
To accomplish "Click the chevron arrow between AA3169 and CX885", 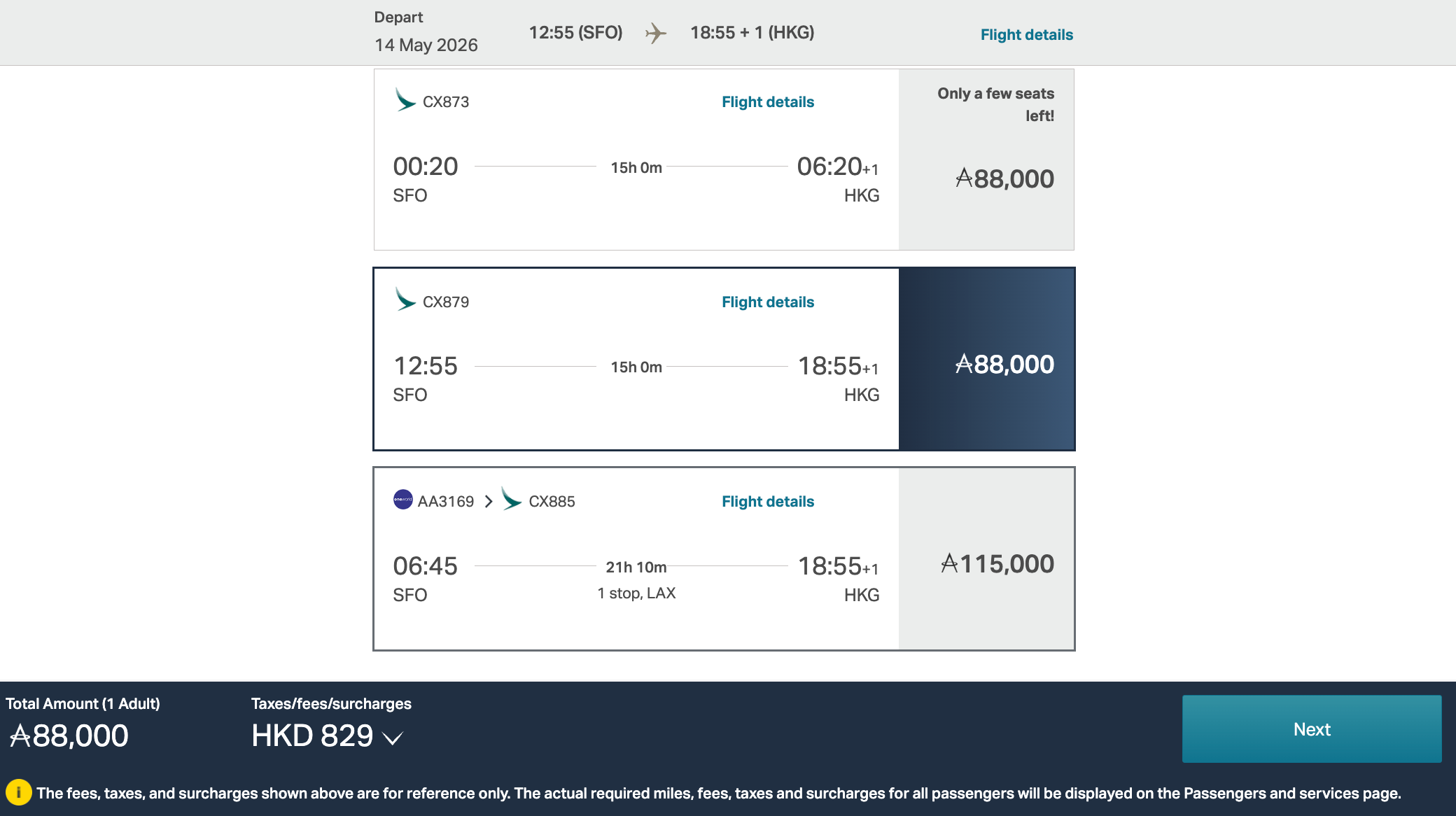I will point(489,501).
